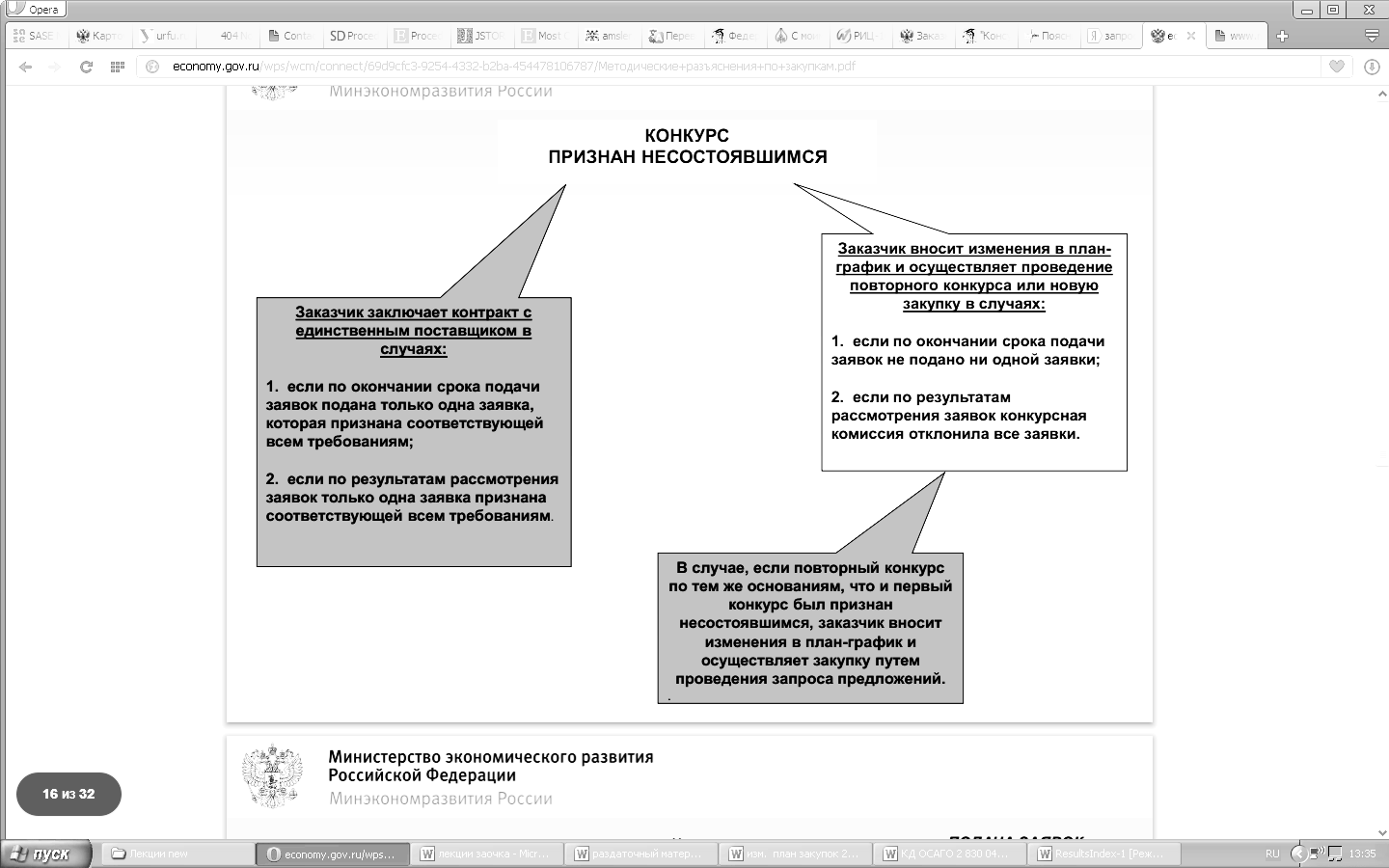1389x868 pixels.
Task: Click the coat of arms emblem on next page
Action: coord(273,775)
